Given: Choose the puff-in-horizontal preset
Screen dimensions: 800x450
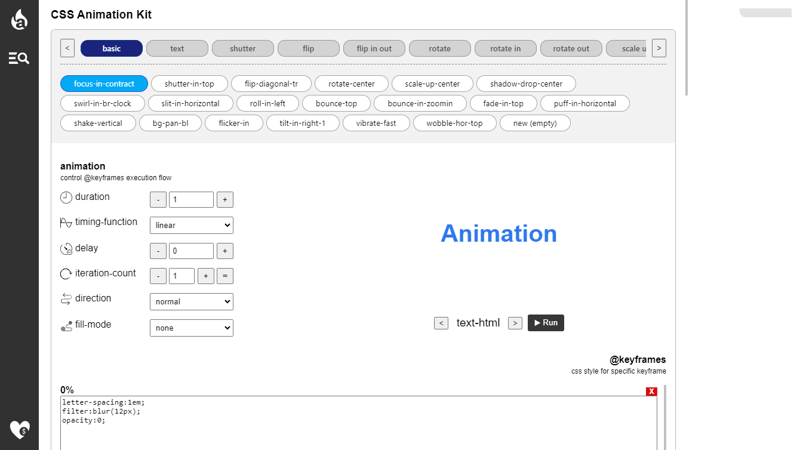Looking at the screenshot, I should [585, 104].
